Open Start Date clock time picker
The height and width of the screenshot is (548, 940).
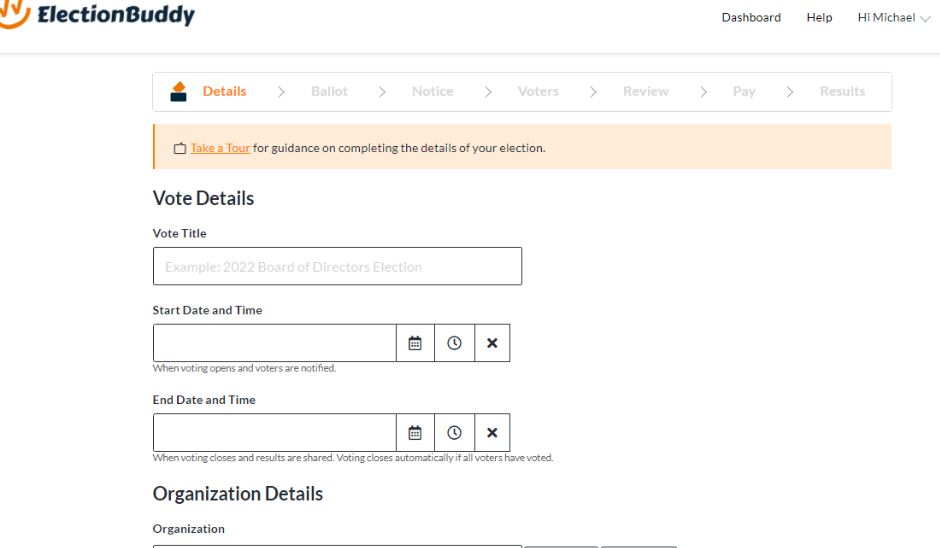click(x=454, y=343)
